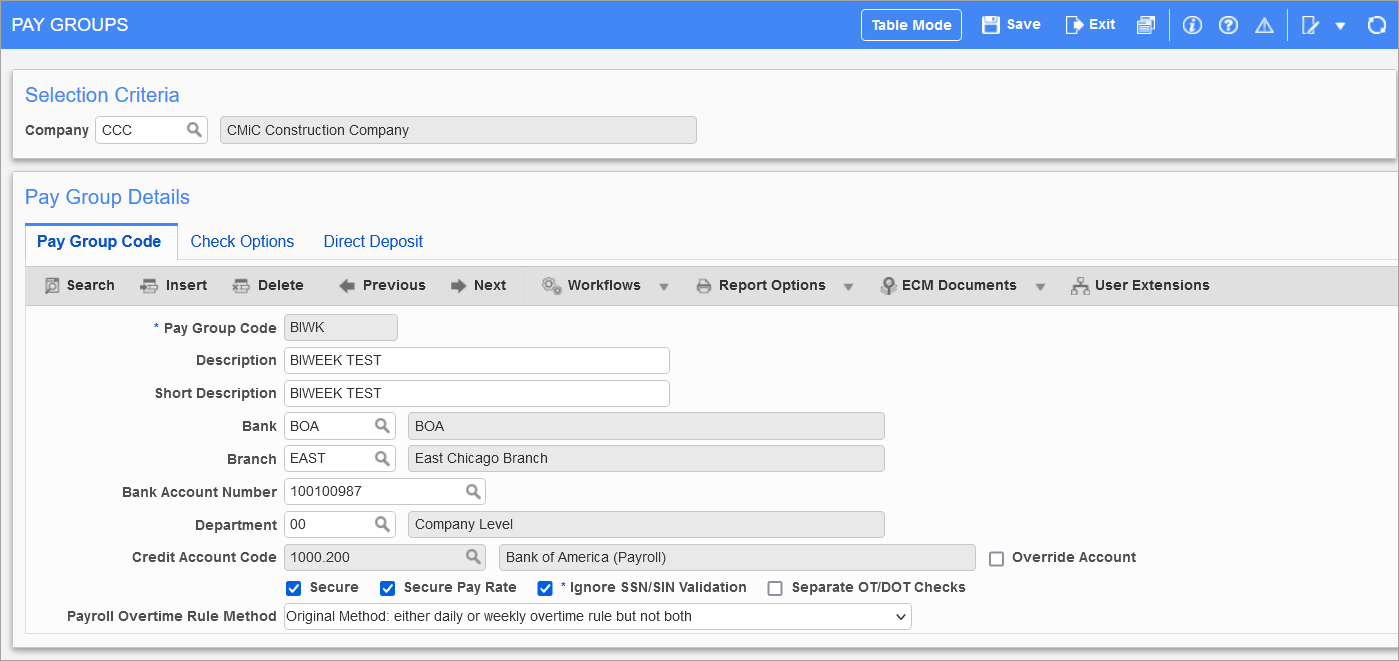Open User Extensions
The image size is (1399, 661).
click(x=1140, y=285)
